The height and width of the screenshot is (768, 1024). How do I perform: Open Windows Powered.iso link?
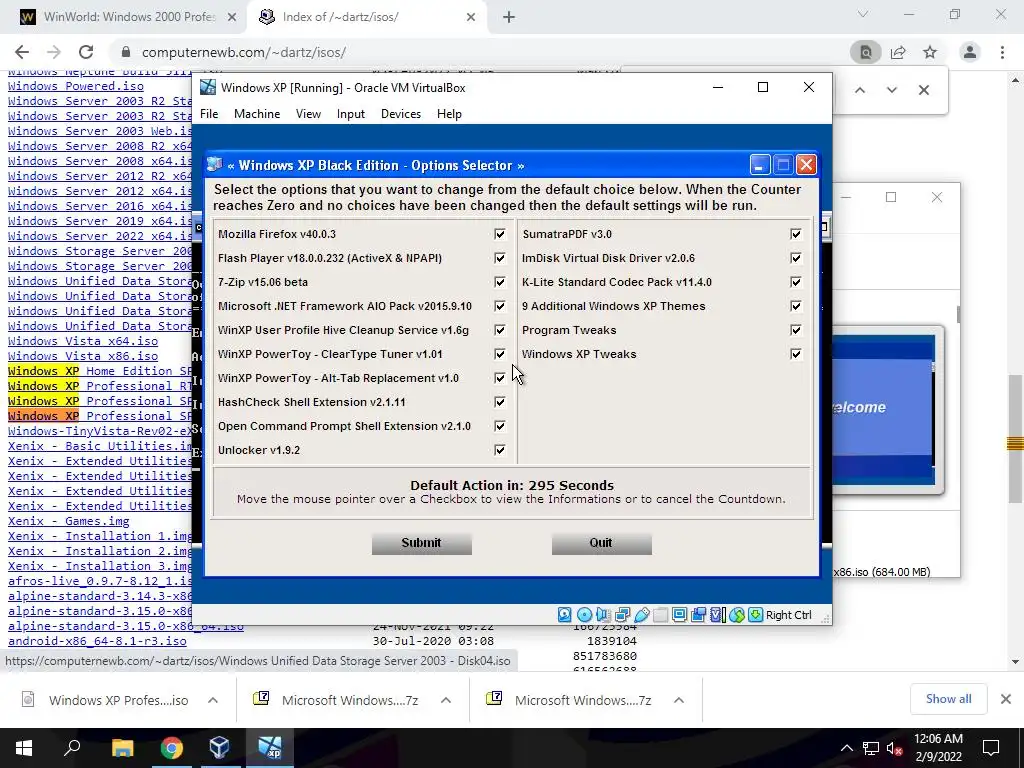coord(76,86)
